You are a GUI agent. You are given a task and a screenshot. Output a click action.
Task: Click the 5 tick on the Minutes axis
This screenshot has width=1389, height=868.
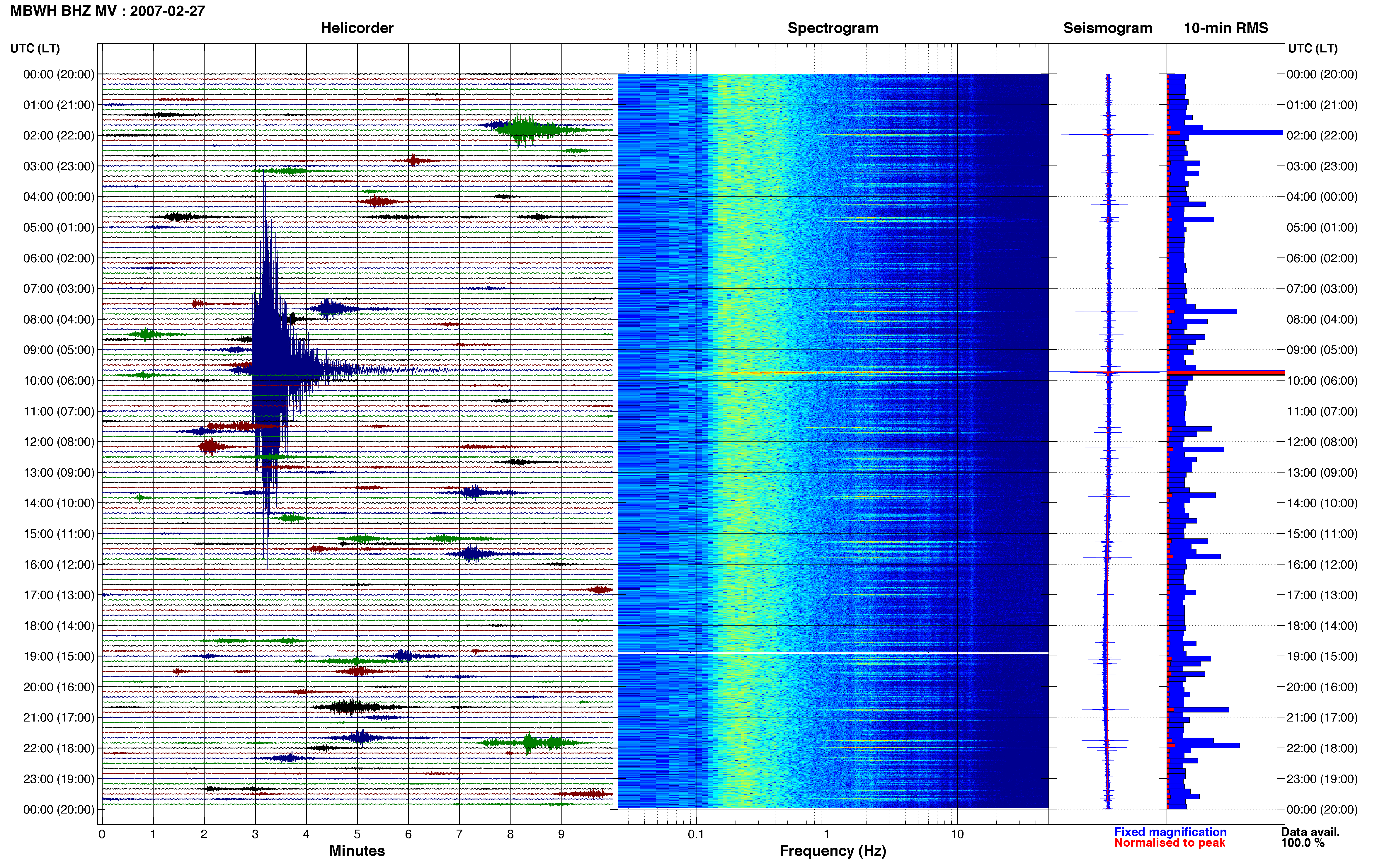[357, 834]
